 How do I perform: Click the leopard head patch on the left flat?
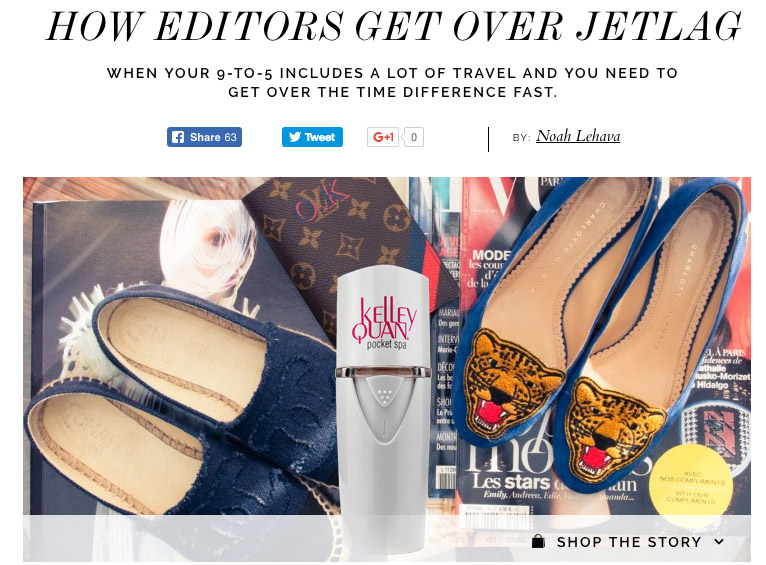point(511,383)
